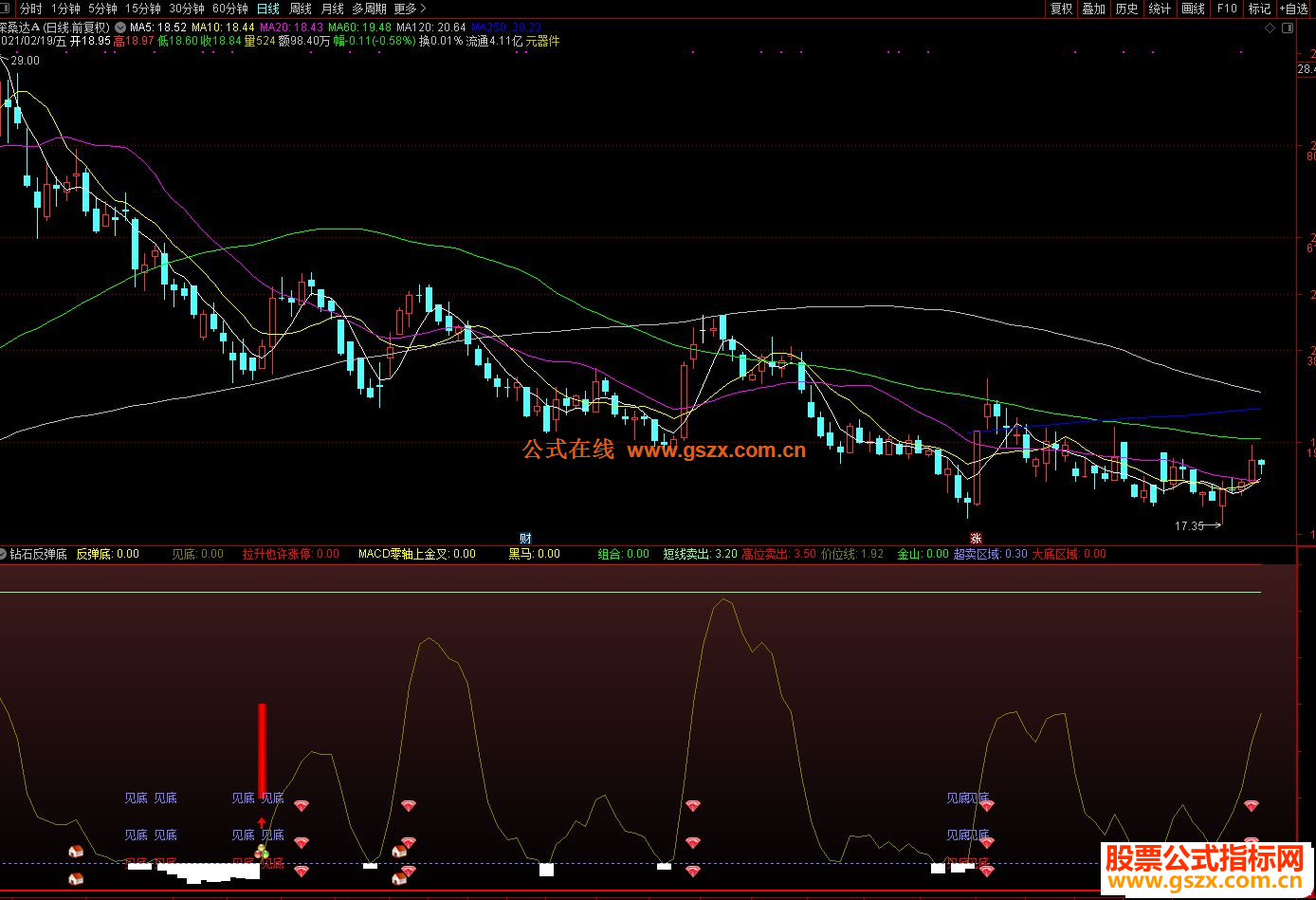Click the MA120: 20.64 indicator label
This screenshot has height=900, width=1316.
pos(431,28)
